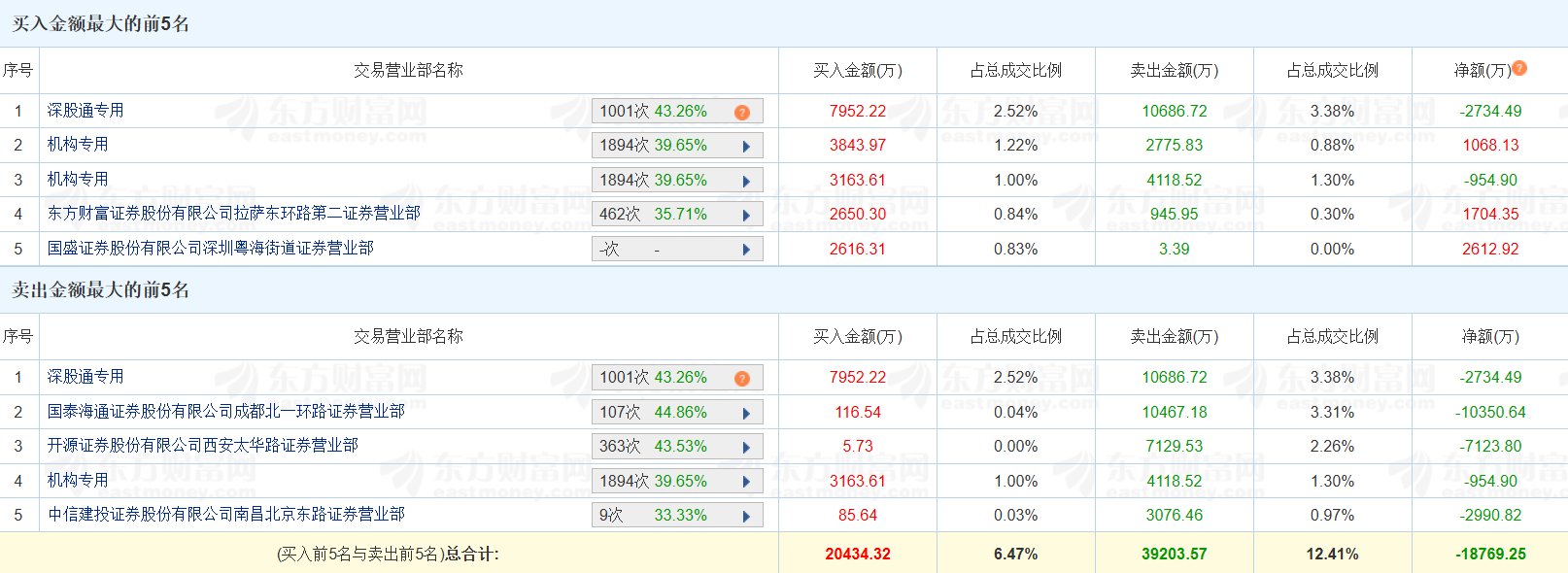Click 深股通专用 in the buy top-5 table
Image resolution: width=1568 pixels, height=573 pixels.
click(85, 111)
